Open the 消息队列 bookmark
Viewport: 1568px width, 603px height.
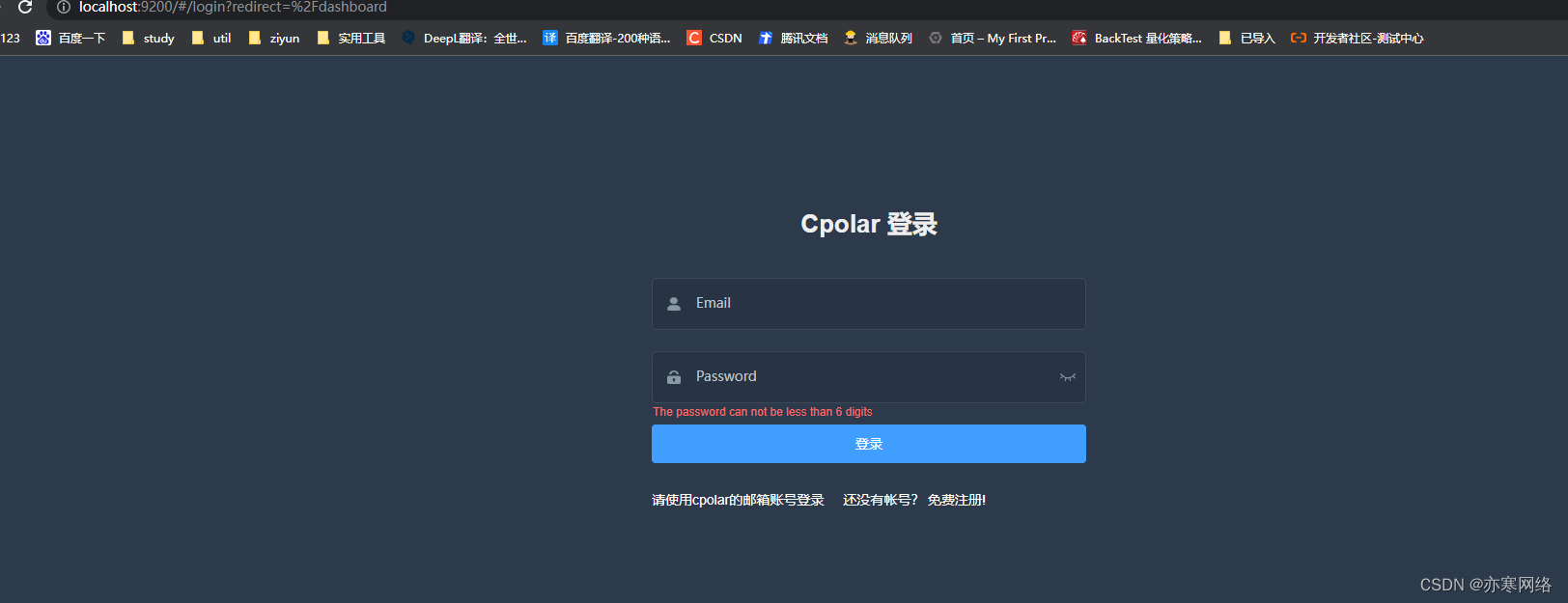(x=878, y=38)
